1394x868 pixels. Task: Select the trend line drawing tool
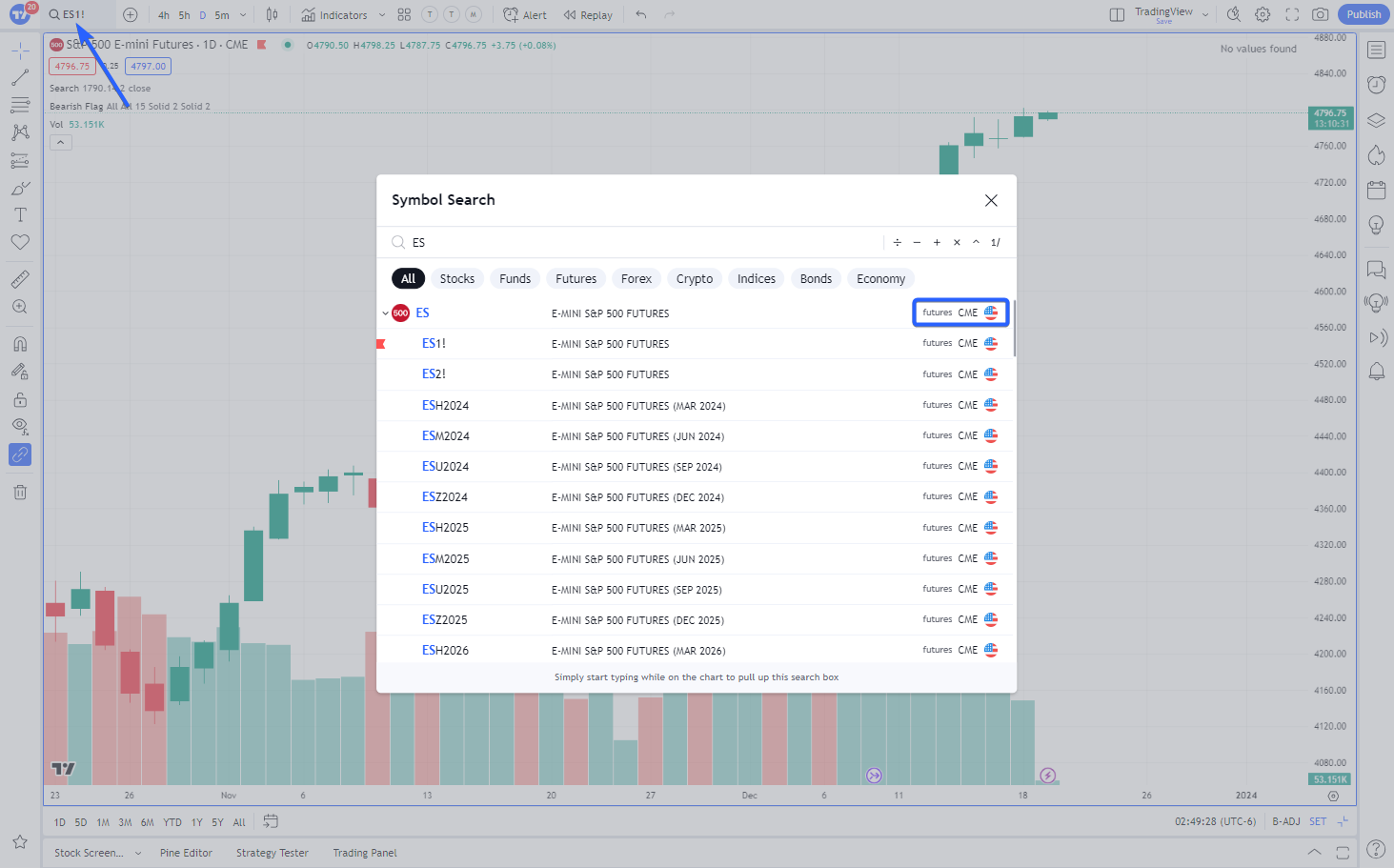[x=20, y=78]
